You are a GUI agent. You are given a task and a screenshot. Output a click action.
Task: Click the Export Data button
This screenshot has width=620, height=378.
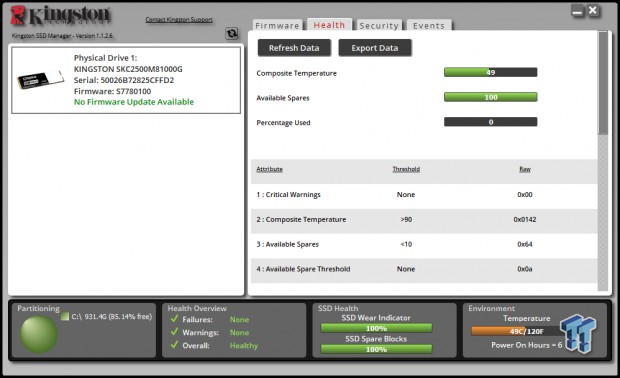click(x=375, y=48)
